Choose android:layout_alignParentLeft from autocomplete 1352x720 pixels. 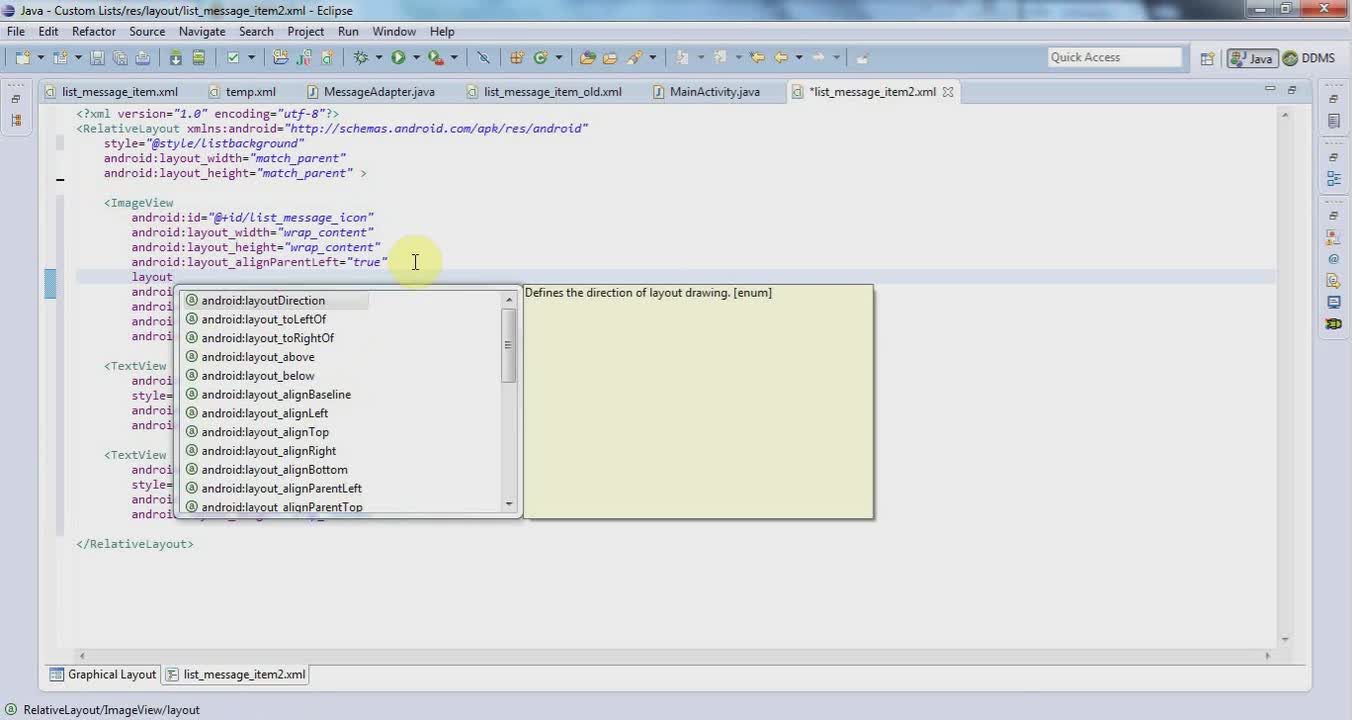[281, 488]
